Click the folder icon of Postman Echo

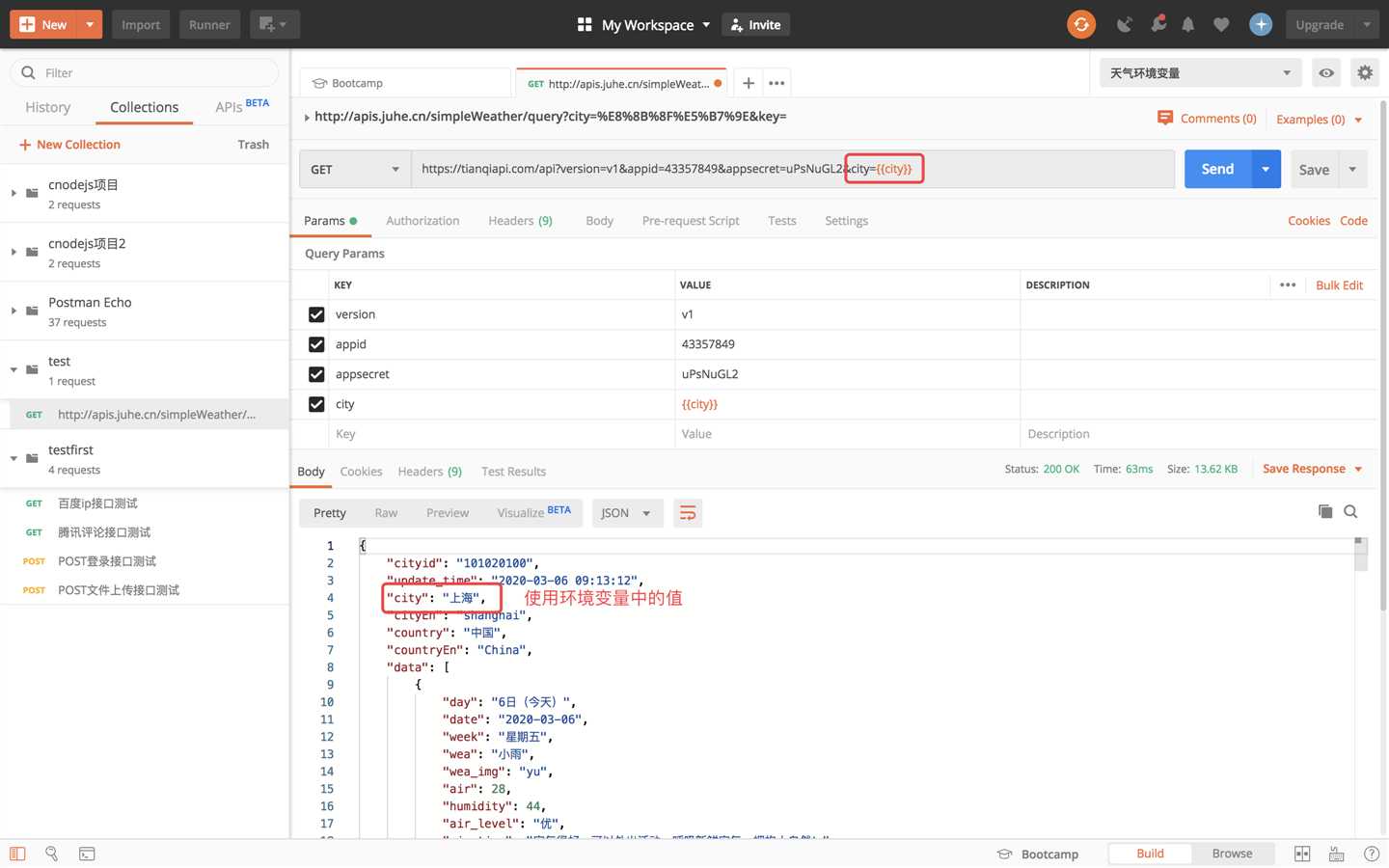point(32,311)
